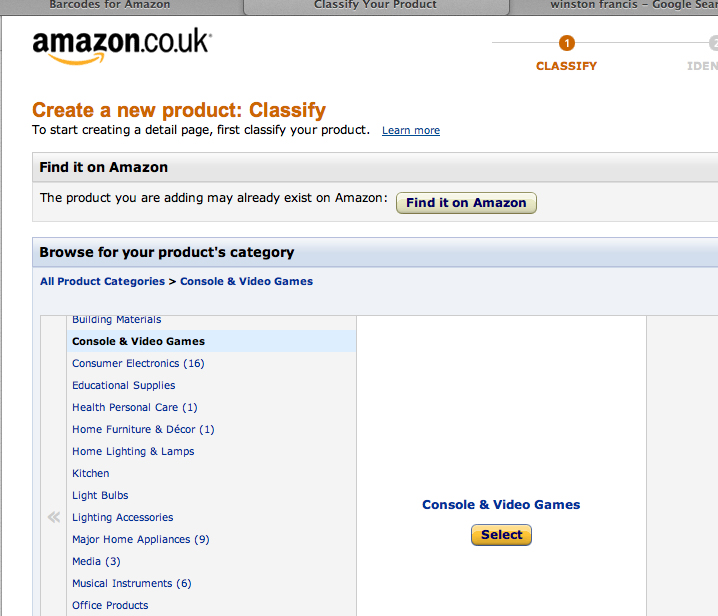This screenshot has width=718, height=616.
Task: Click the Amazon.co.uk logo
Action: (121, 46)
